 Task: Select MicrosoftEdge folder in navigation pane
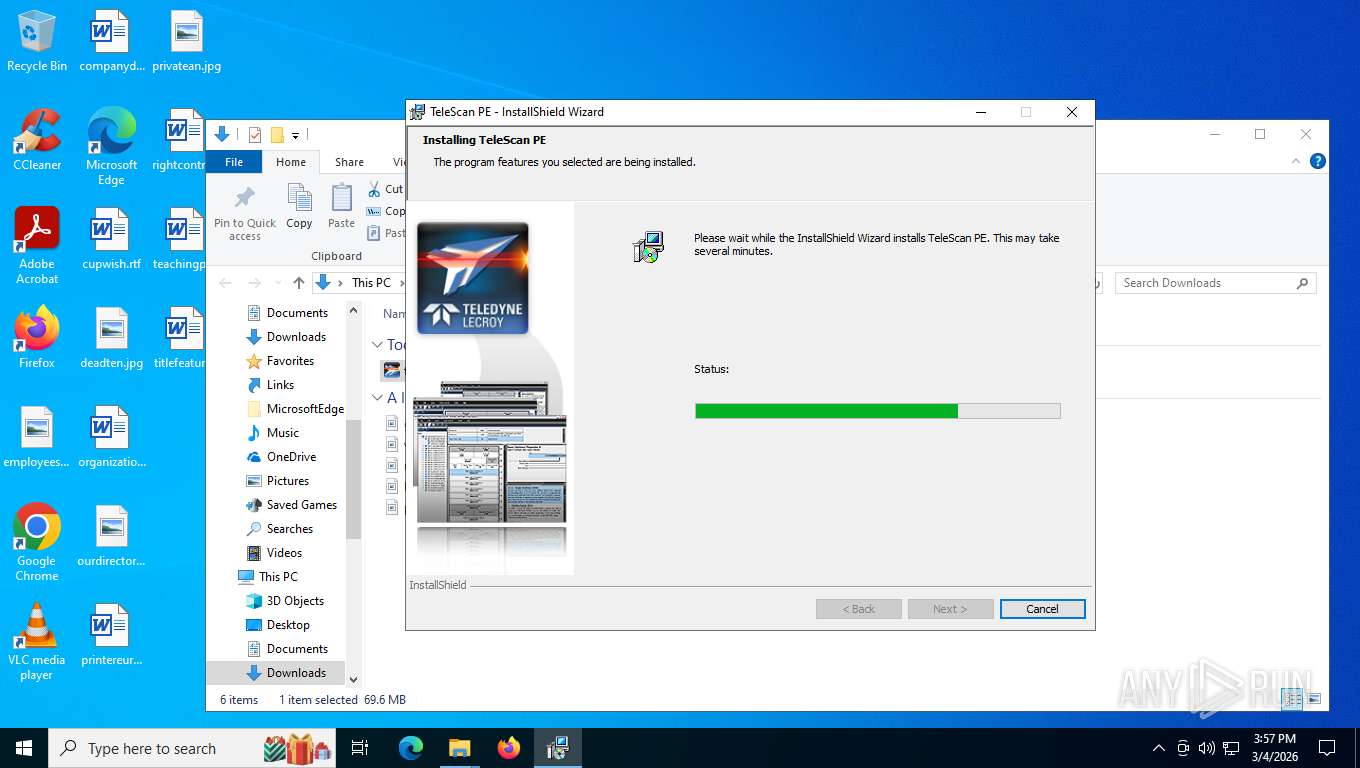[305, 409]
